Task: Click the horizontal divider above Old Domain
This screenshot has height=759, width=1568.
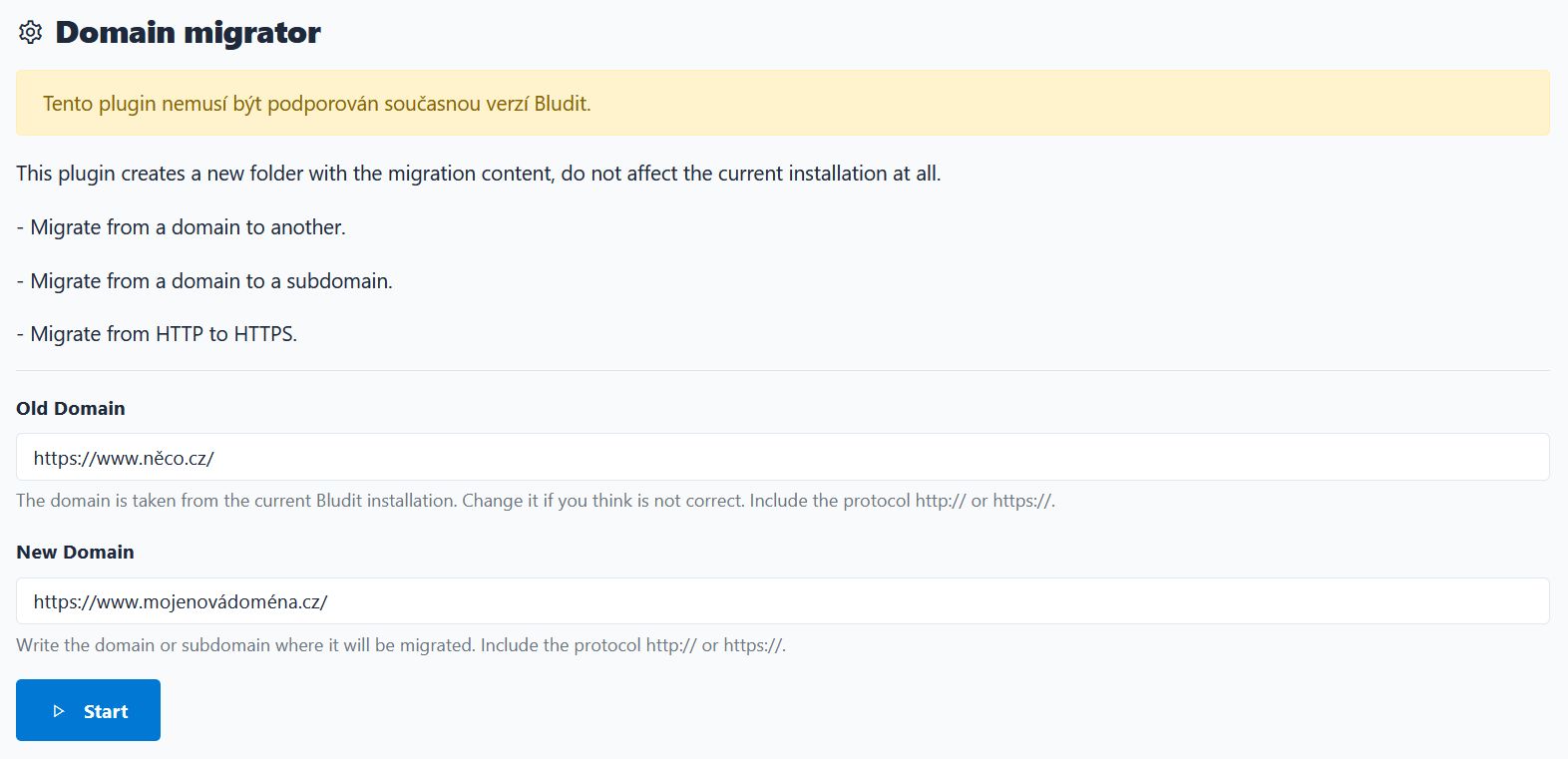Action: 782,371
